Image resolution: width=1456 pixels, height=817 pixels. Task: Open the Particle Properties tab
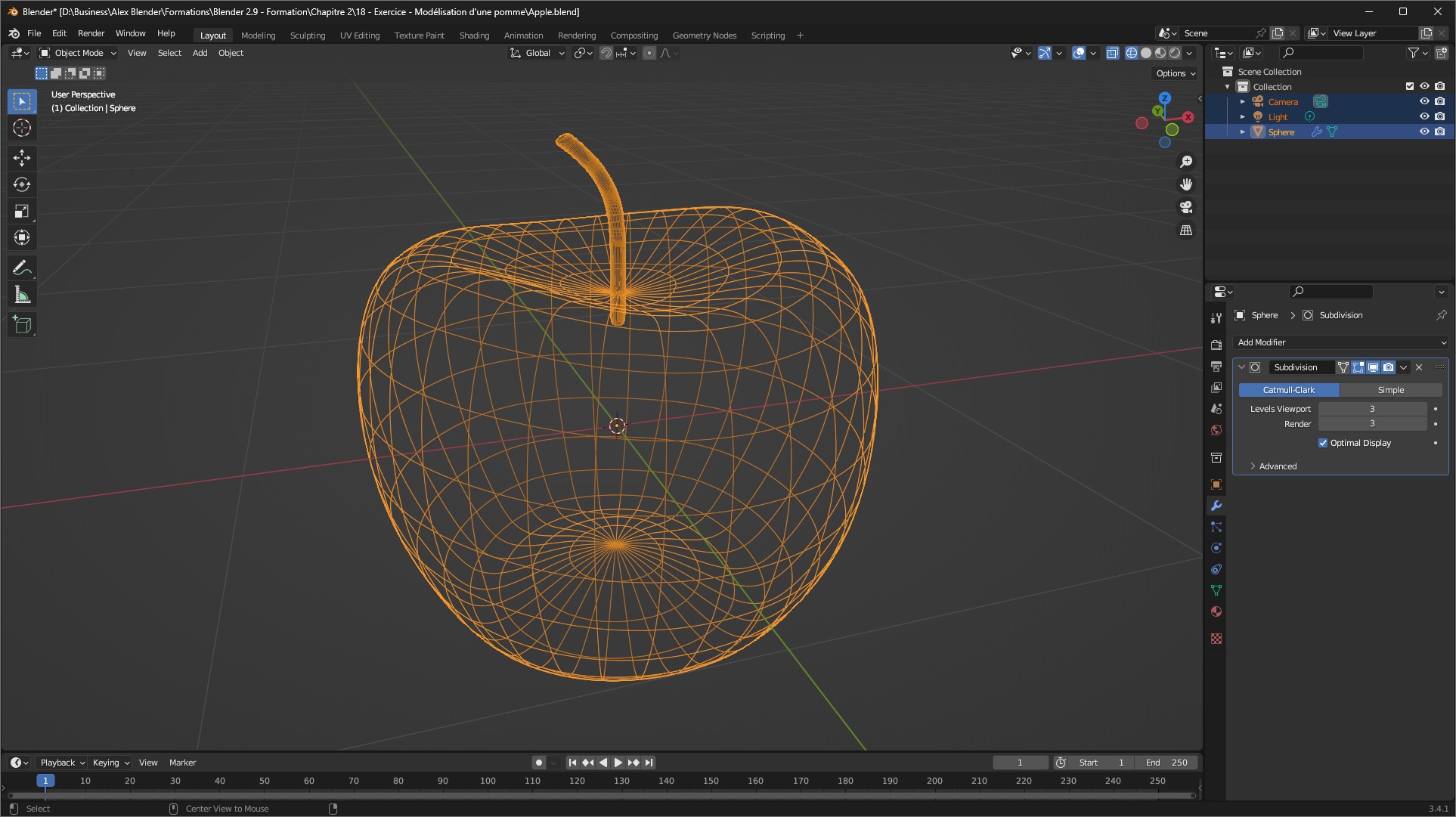point(1216,527)
